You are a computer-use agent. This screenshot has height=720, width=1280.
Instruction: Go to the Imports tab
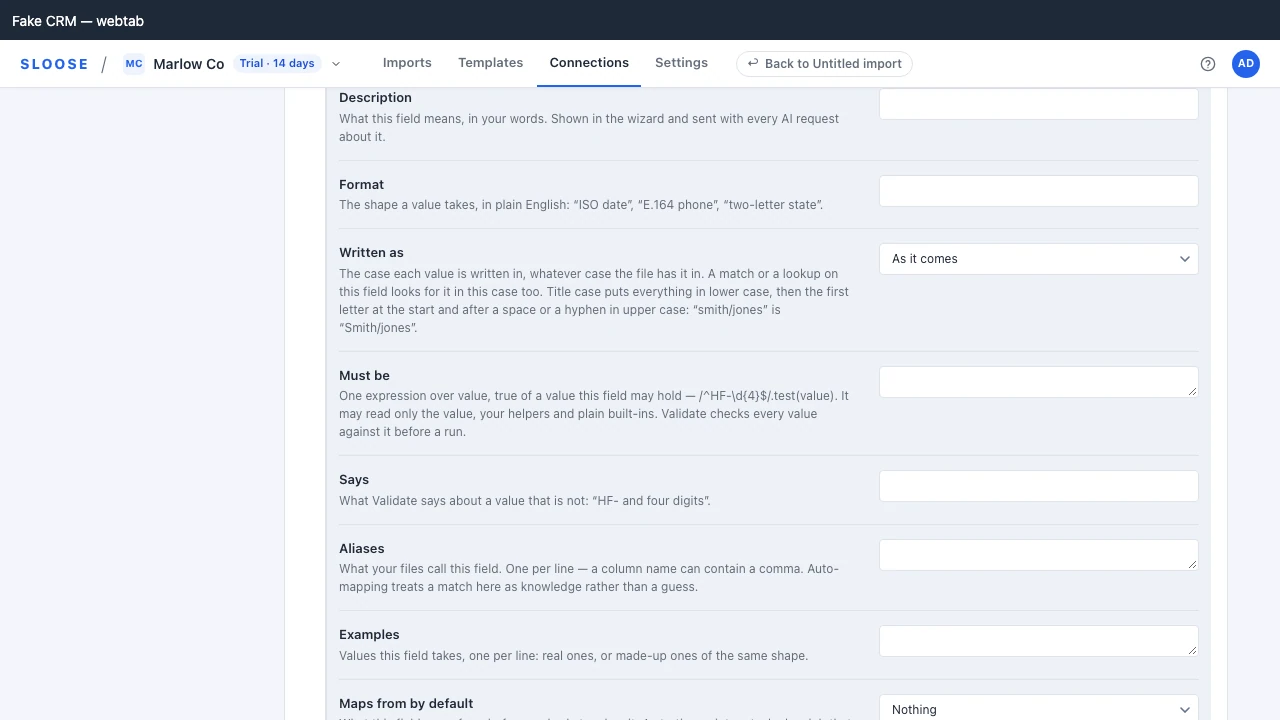pos(407,63)
